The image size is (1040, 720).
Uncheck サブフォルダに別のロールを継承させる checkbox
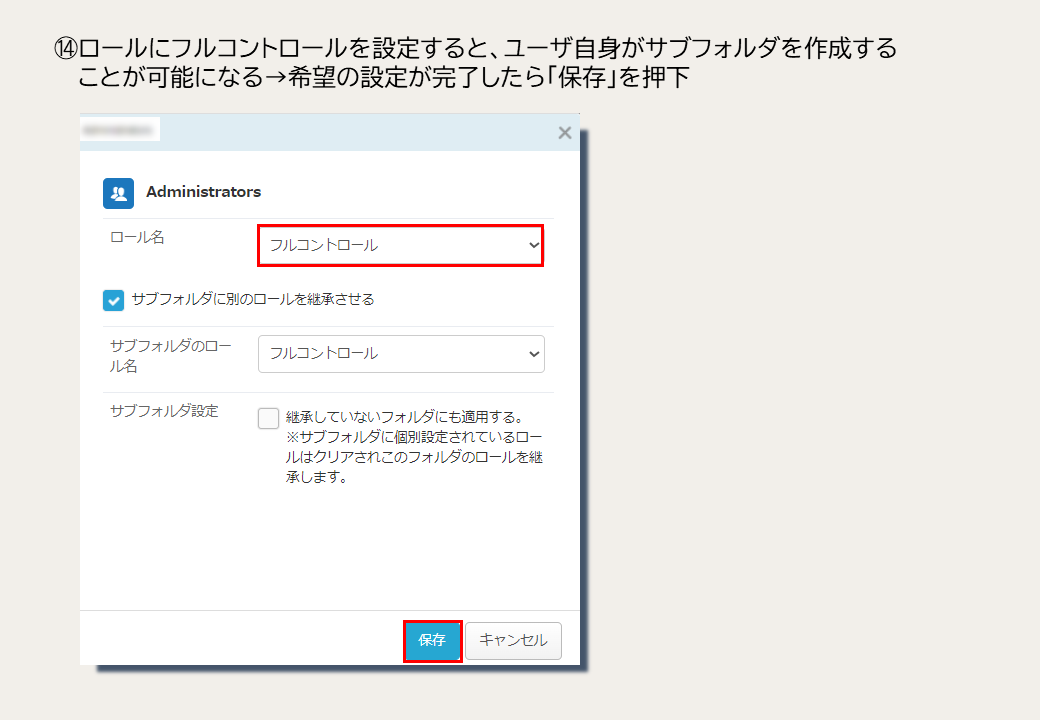[x=113, y=300]
